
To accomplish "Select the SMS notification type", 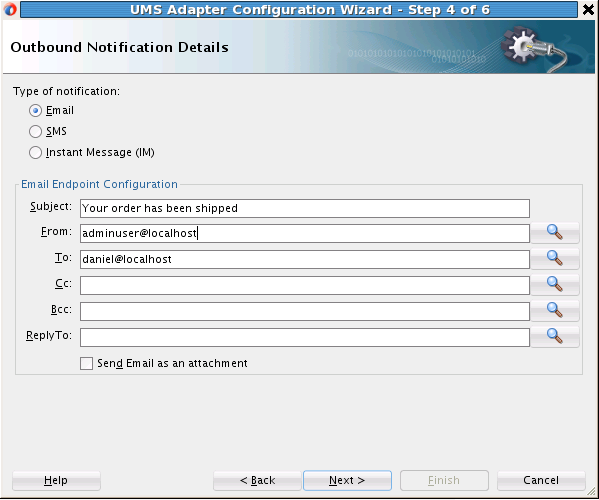I will pos(35,132).
